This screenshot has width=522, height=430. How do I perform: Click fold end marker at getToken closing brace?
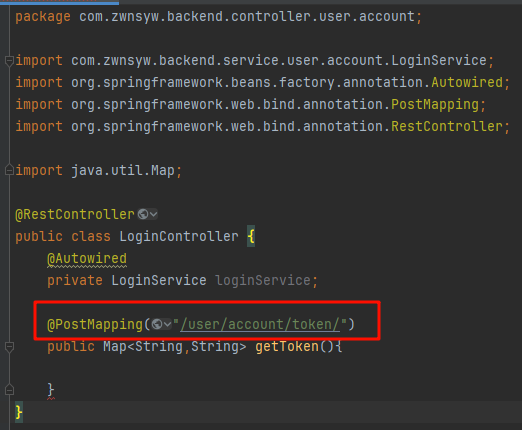click(9, 390)
